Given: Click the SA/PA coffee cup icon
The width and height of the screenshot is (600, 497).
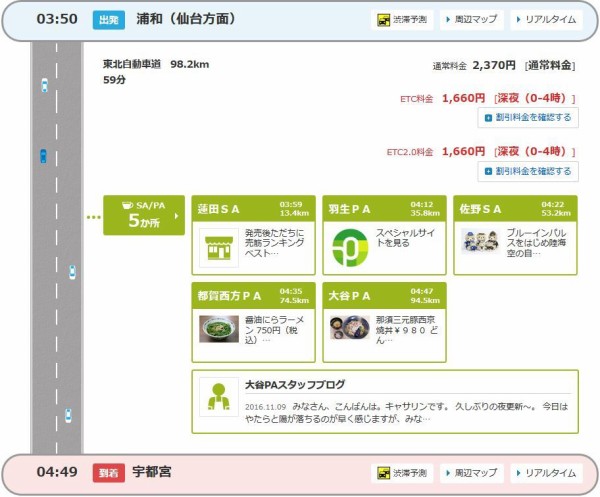Looking at the screenshot, I should pos(127,205).
